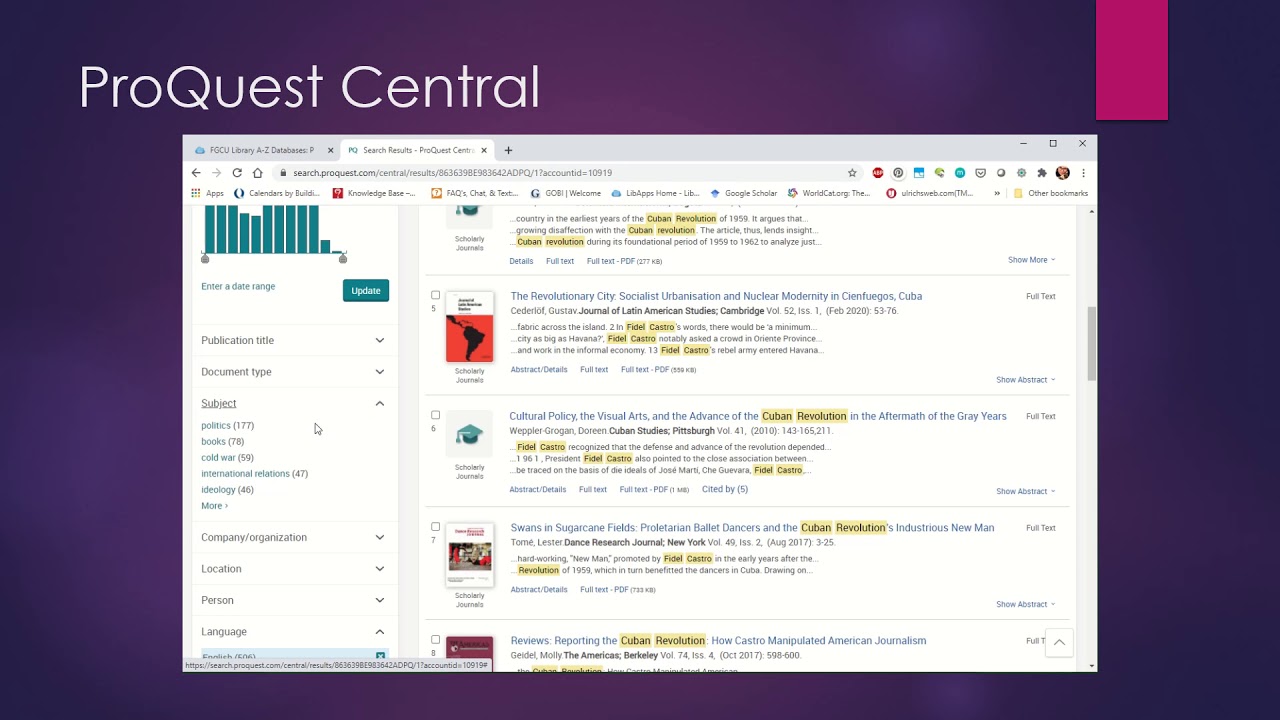Select the checkbox for result 8
The image size is (1280, 720).
(x=435, y=639)
